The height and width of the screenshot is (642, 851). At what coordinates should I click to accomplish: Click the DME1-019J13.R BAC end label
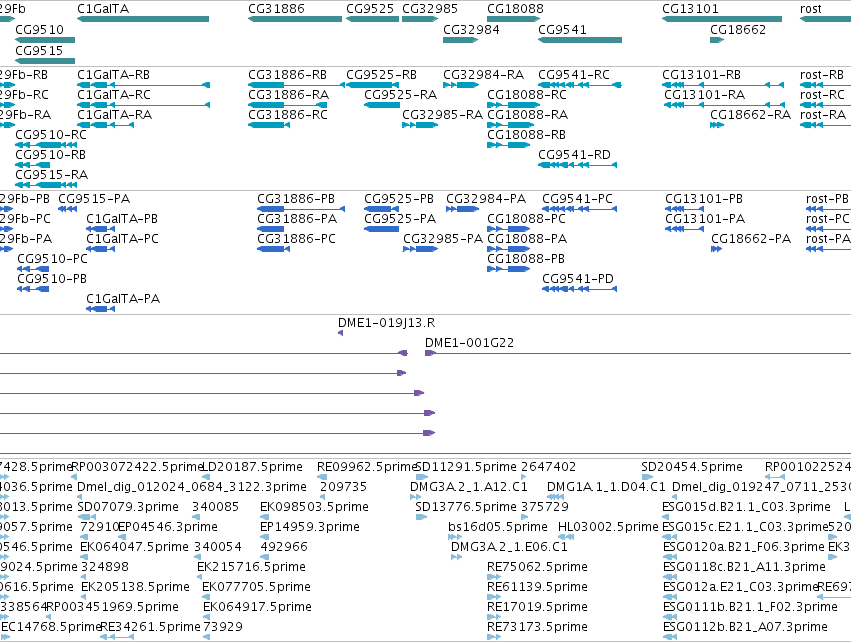386,323
